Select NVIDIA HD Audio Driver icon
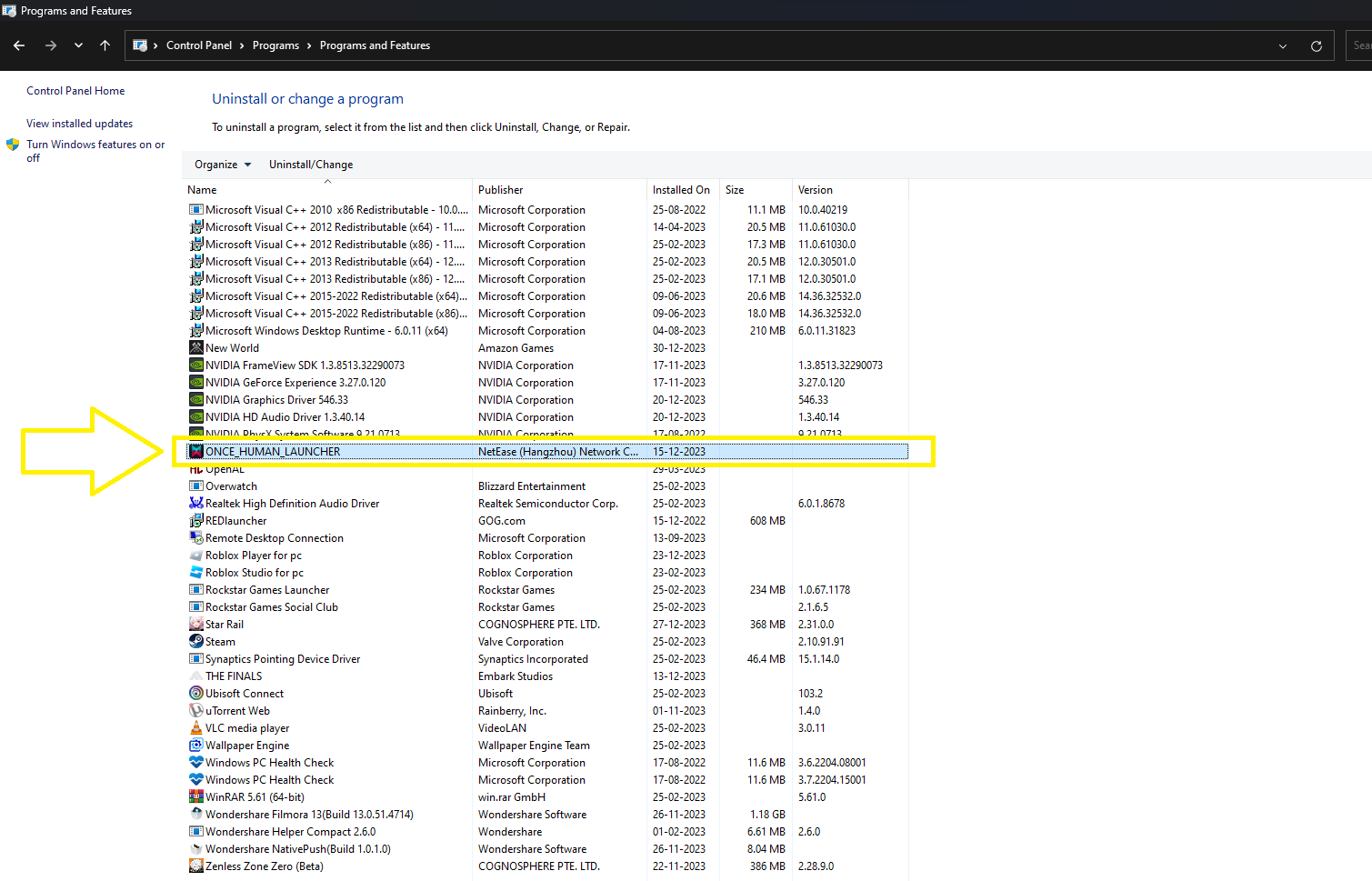 pyautogui.click(x=195, y=417)
